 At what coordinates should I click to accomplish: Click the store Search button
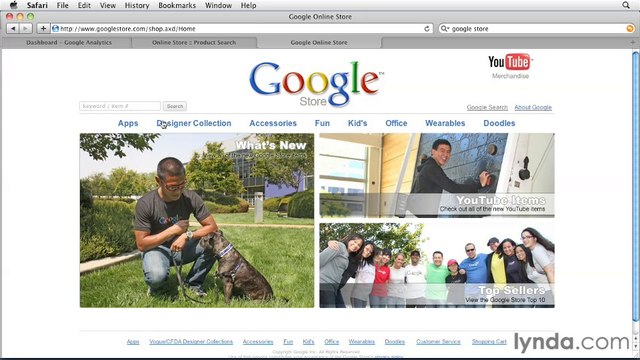[x=175, y=106]
